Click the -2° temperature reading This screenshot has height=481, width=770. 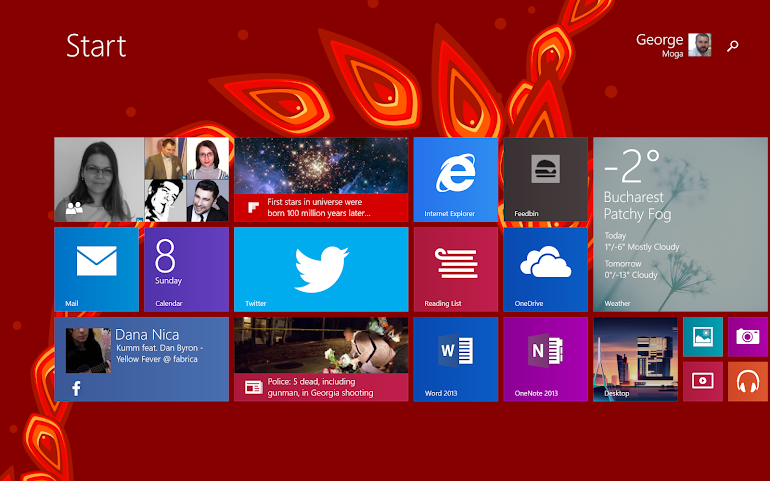pyautogui.click(x=632, y=166)
